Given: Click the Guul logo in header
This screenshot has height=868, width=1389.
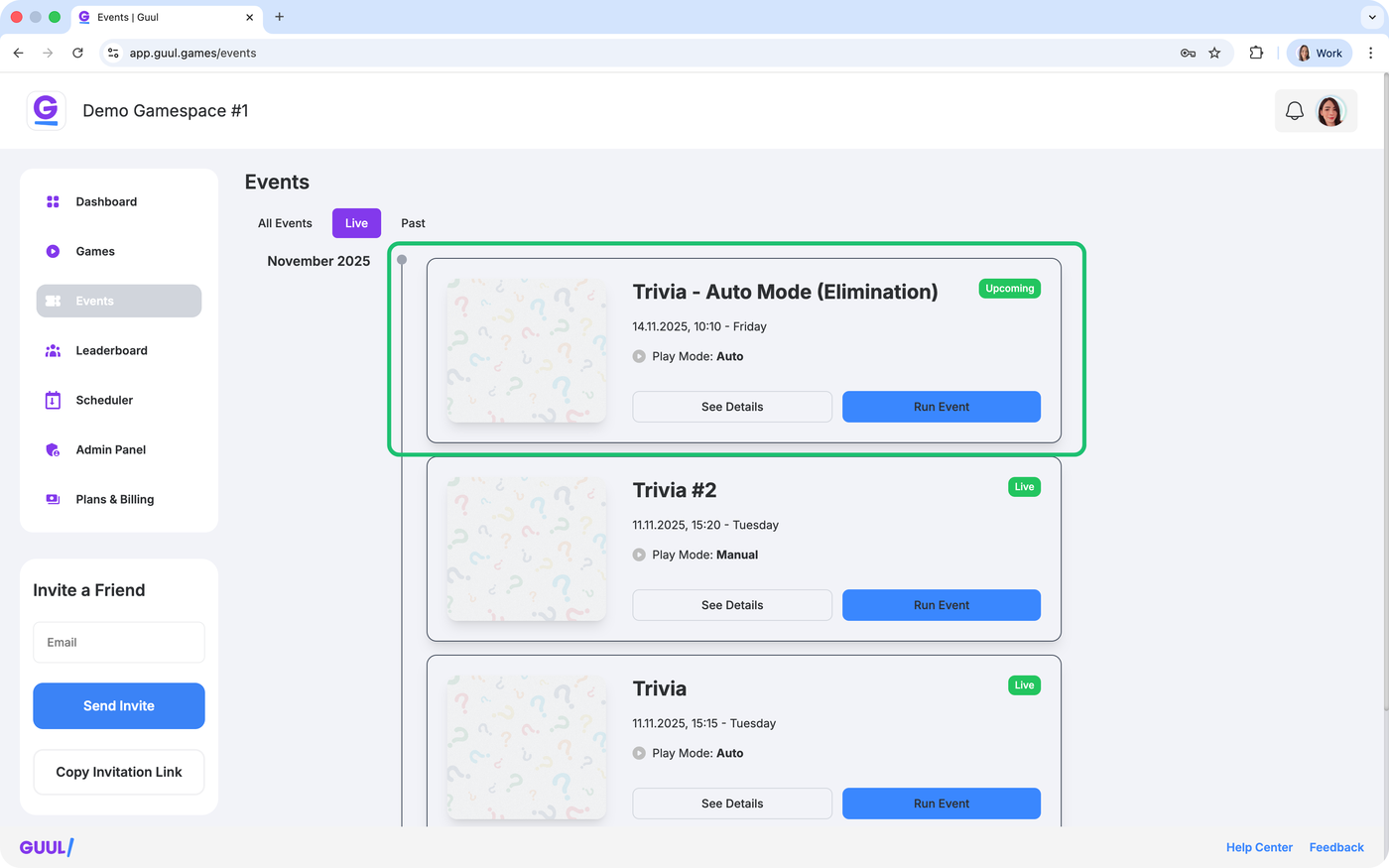Looking at the screenshot, I should point(46,110).
